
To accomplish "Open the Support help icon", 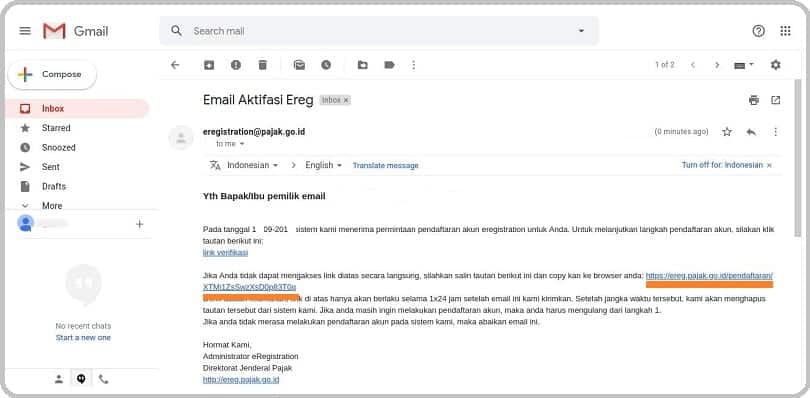I will [758, 31].
